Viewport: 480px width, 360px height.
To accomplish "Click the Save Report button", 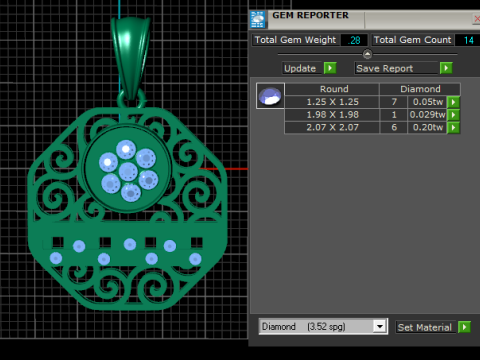I will pyautogui.click(x=396, y=68).
